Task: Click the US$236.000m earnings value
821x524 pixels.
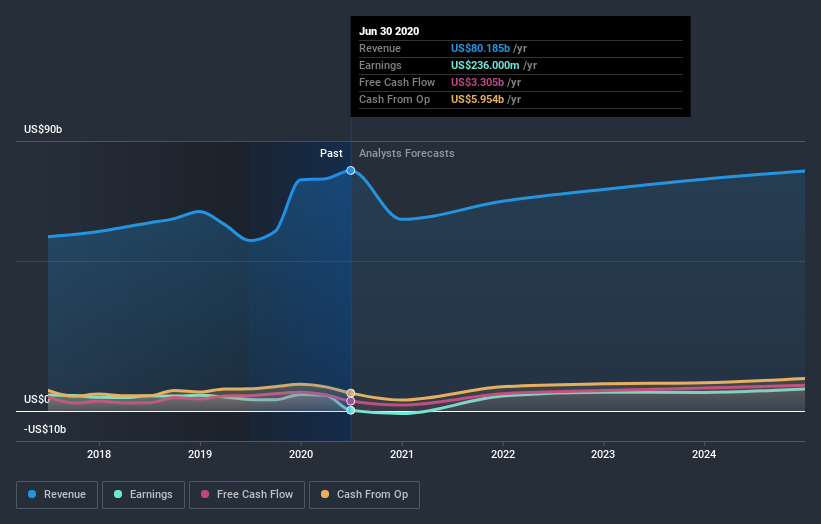Action: pos(485,65)
